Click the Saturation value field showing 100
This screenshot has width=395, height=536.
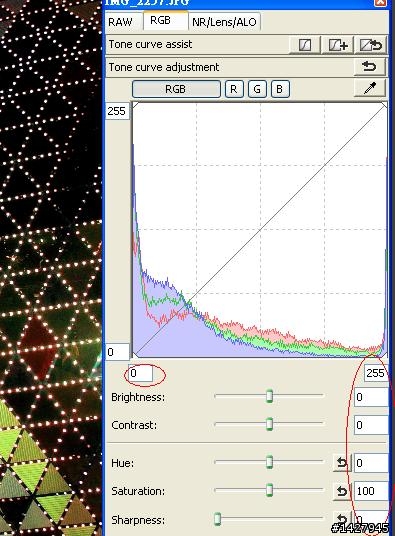pyautogui.click(x=371, y=491)
